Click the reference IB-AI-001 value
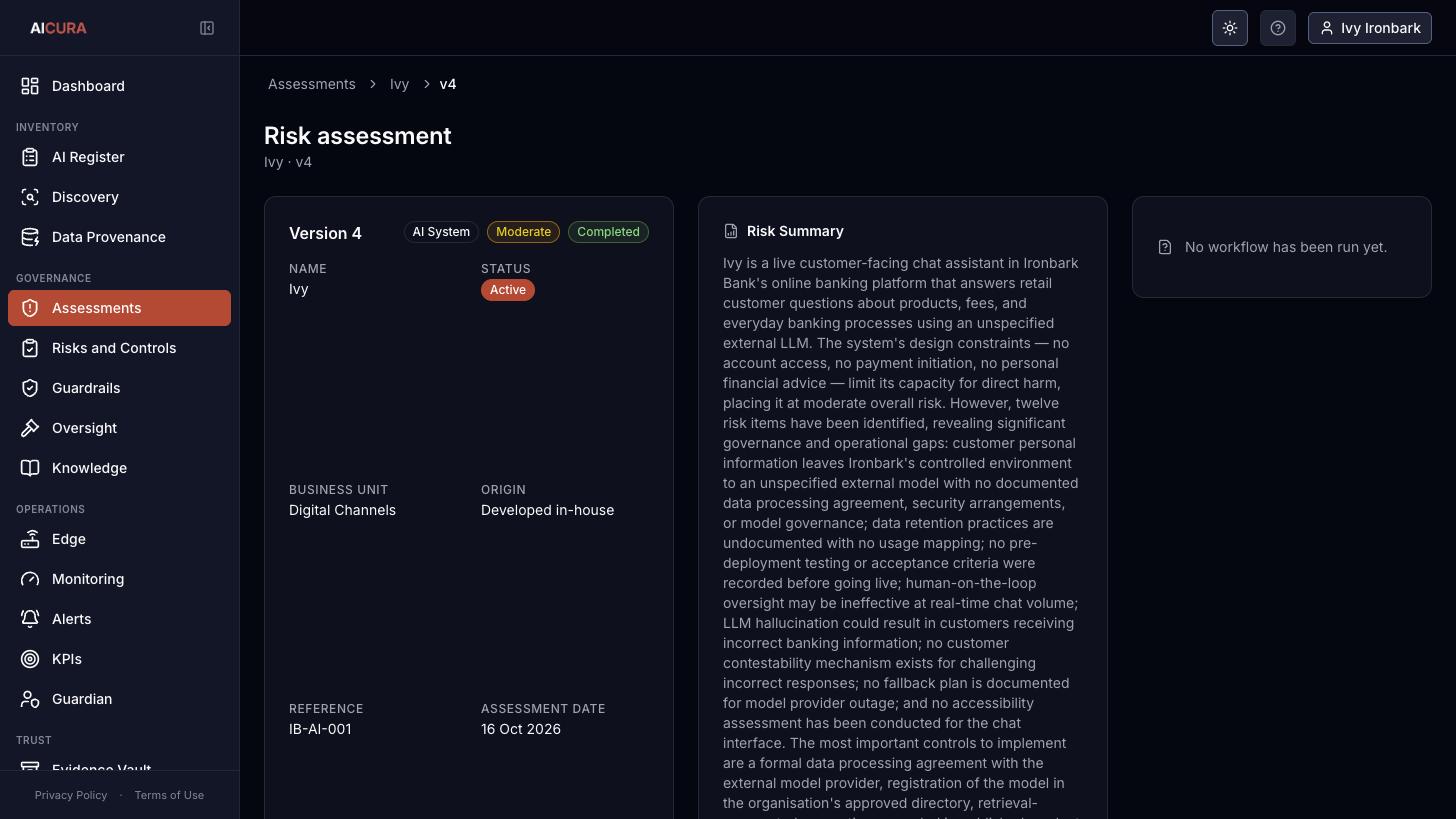1456x819 pixels. tap(320, 729)
